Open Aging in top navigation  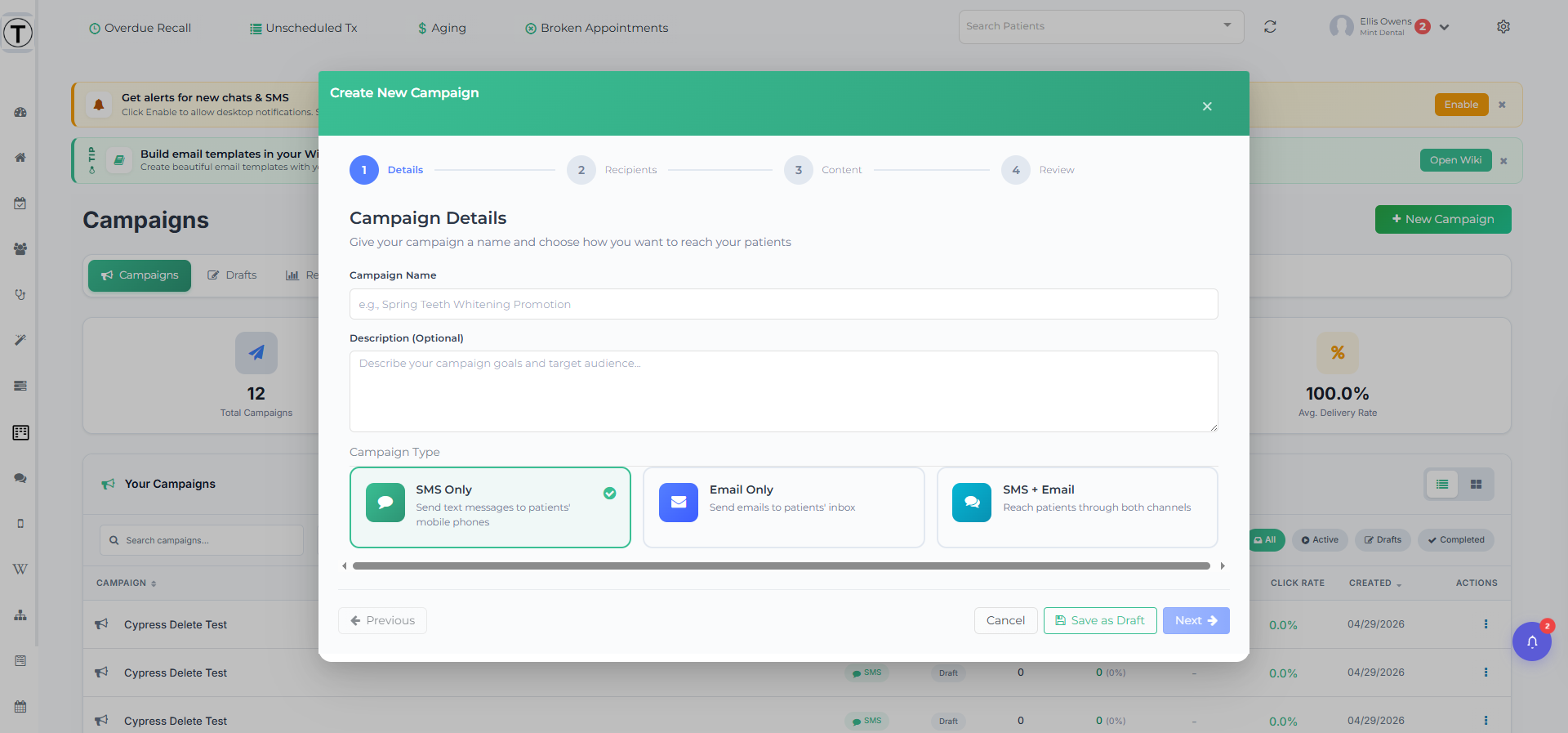[x=442, y=28]
